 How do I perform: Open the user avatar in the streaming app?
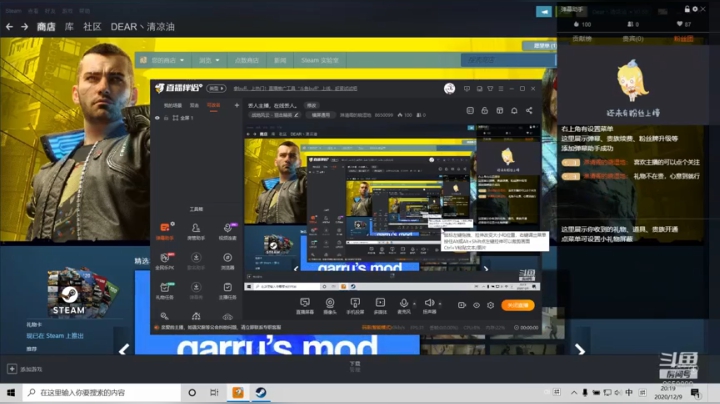tap(450, 89)
